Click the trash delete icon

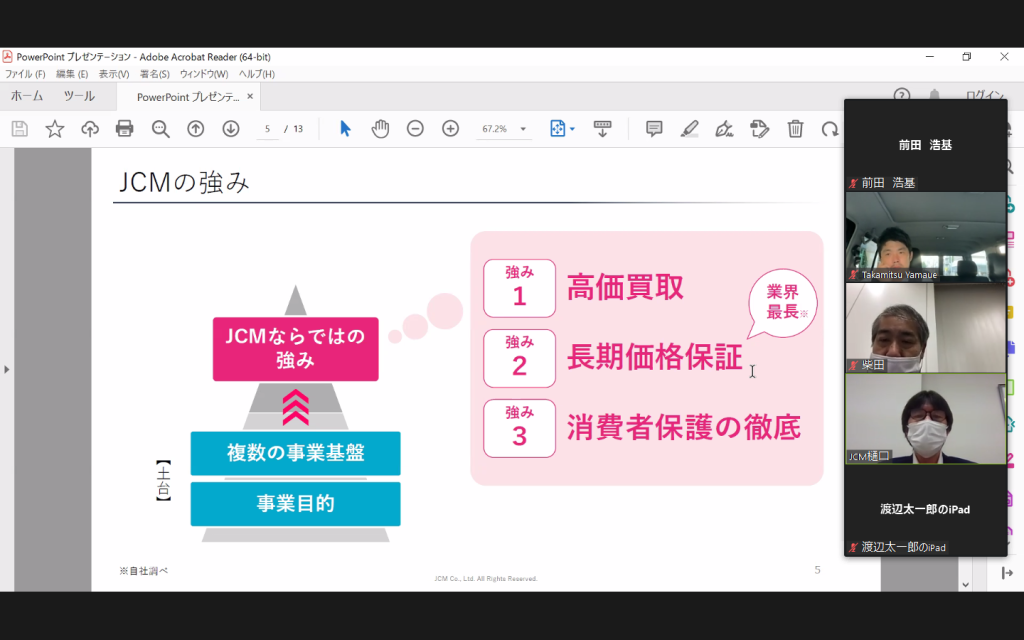(x=795, y=129)
